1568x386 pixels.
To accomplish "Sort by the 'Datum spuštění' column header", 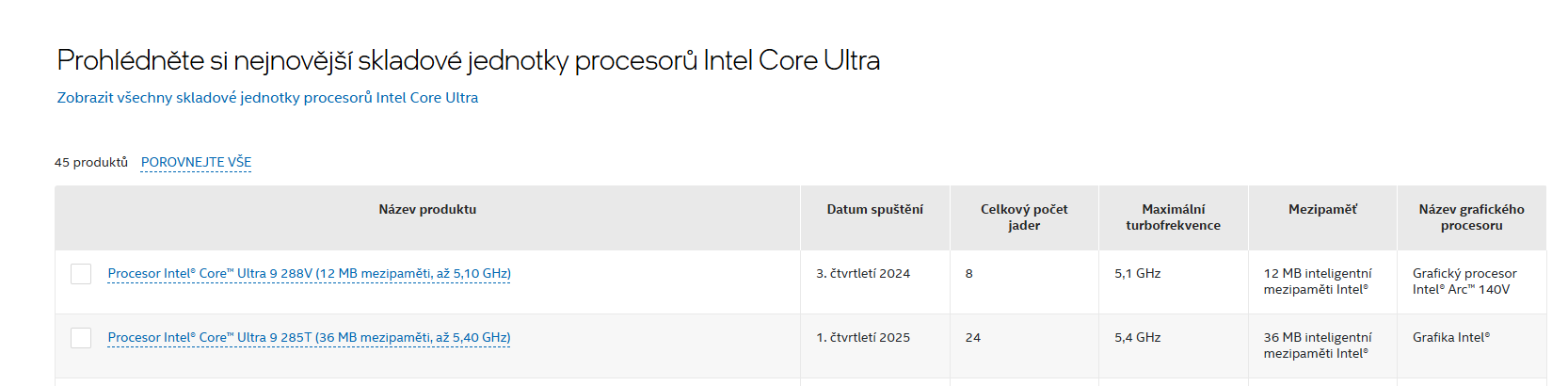I will [874, 210].
